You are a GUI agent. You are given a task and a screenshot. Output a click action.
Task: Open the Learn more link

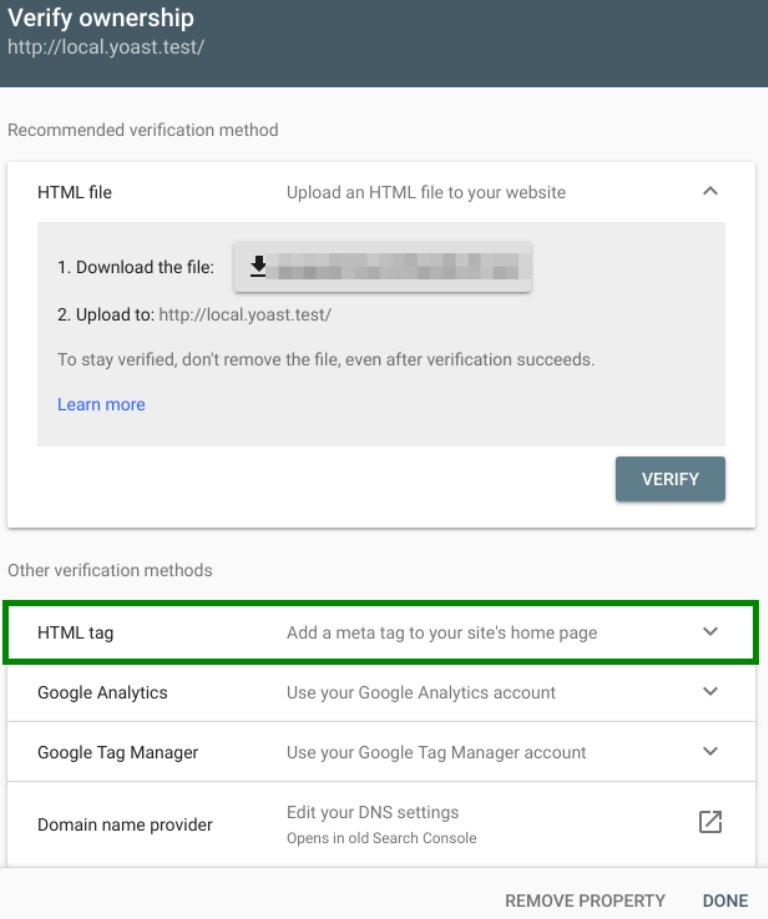pyautogui.click(x=101, y=404)
